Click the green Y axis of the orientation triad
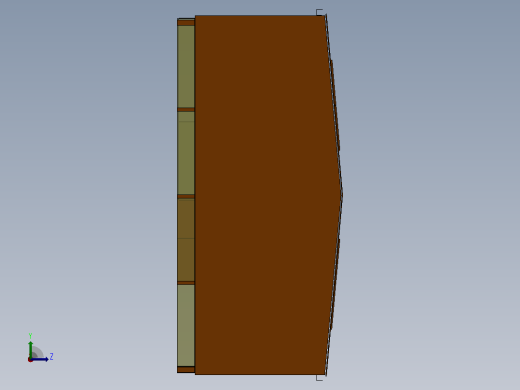The image size is (520, 390). tap(31, 349)
